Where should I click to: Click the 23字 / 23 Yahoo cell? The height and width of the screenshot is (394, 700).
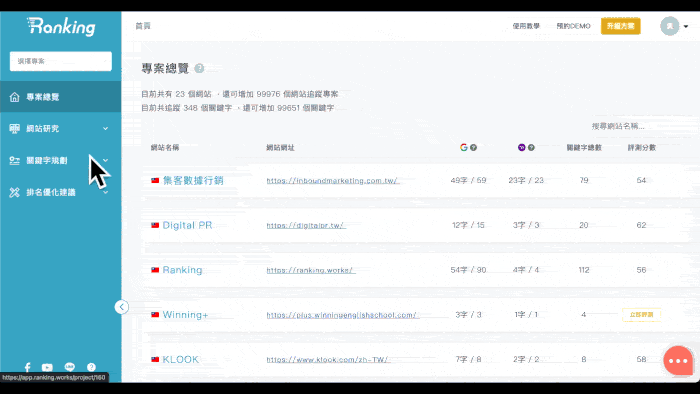526,180
